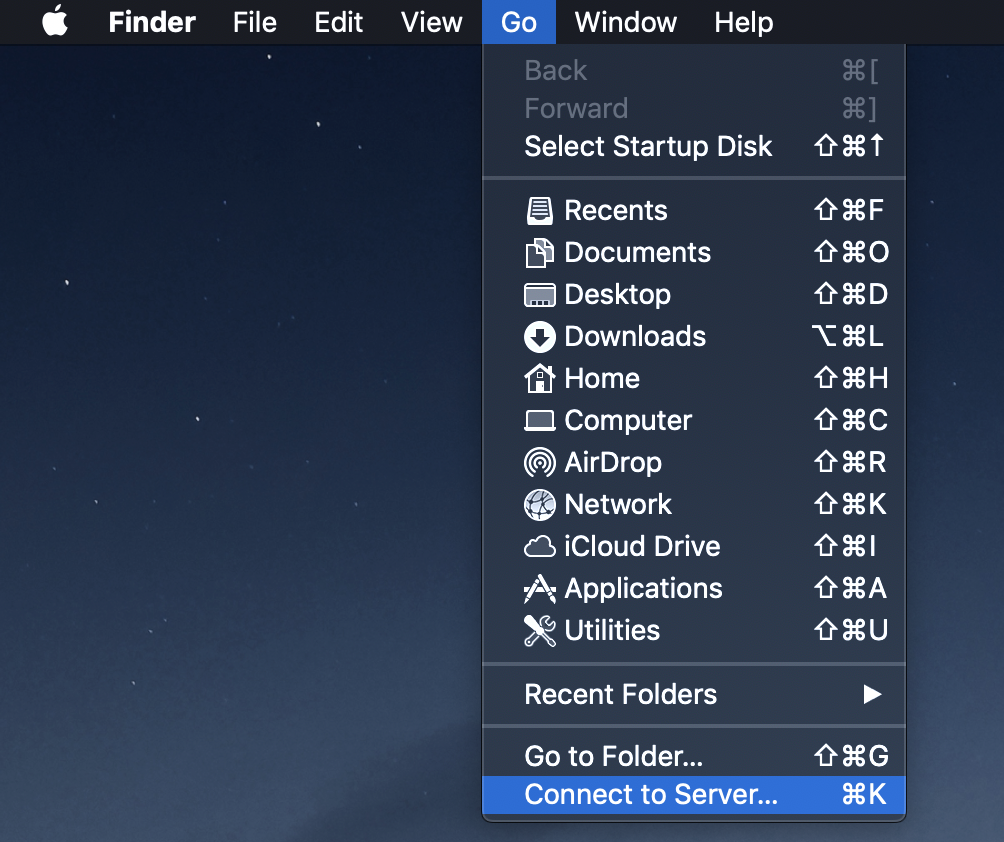Pick Downloads label in Go menu
The height and width of the screenshot is (842, 1004).
click(635, 337)
